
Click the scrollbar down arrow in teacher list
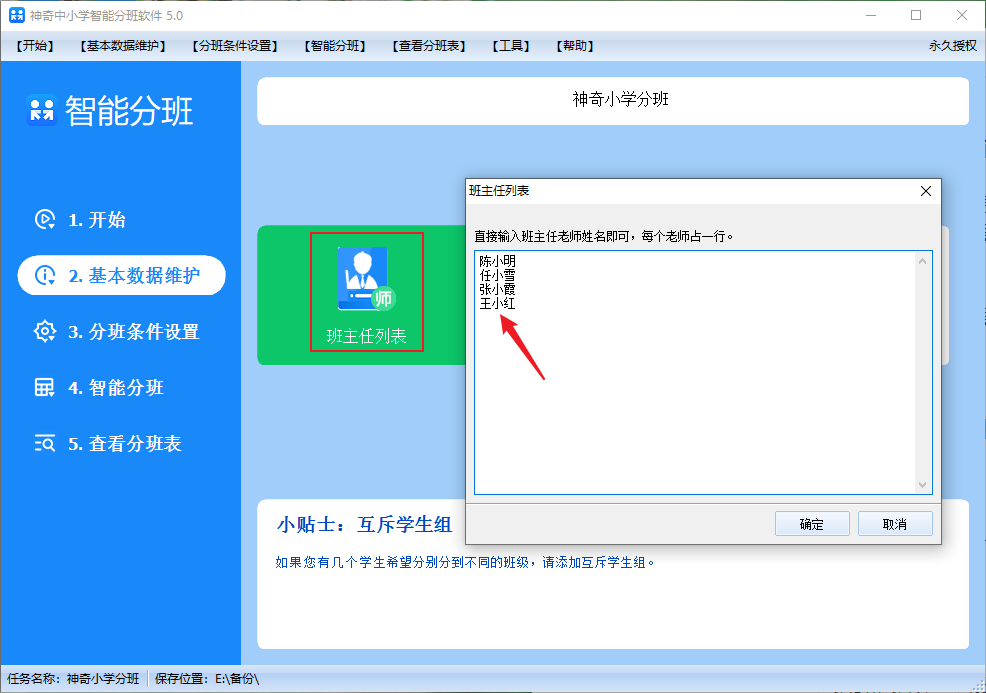[922, 485]
